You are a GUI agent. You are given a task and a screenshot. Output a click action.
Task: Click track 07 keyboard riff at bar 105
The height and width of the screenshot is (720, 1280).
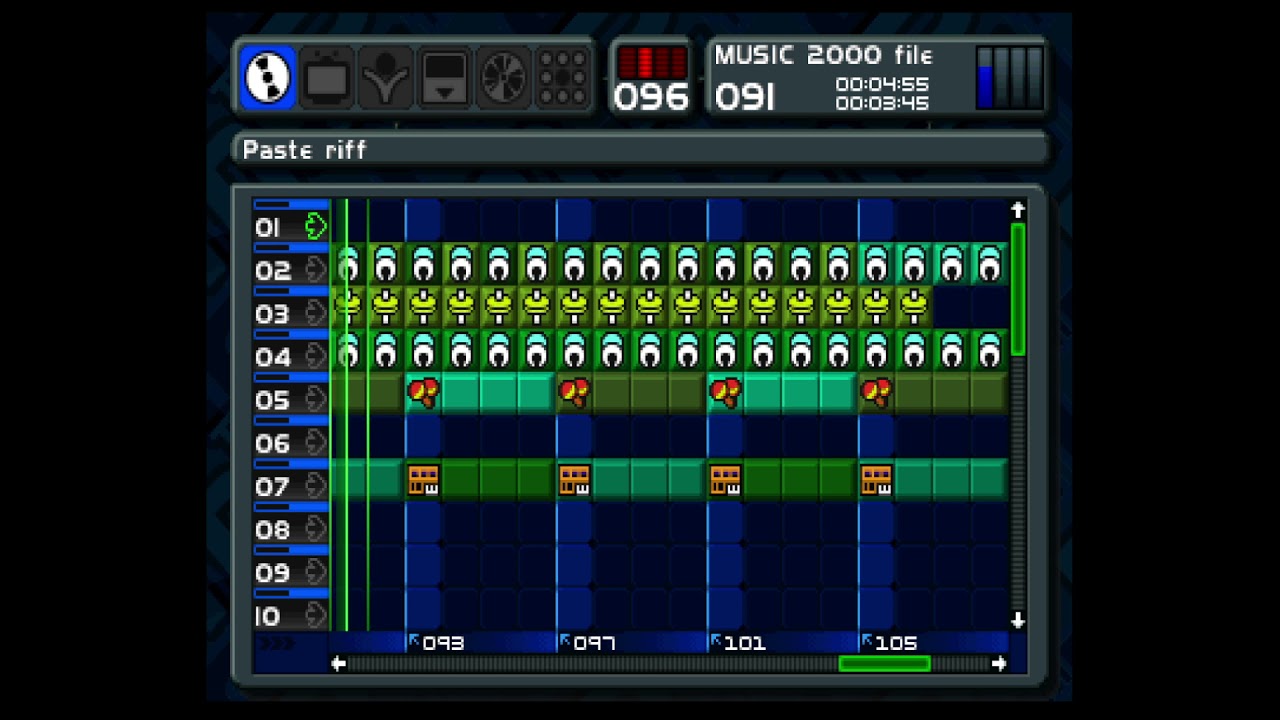point(876,480)
